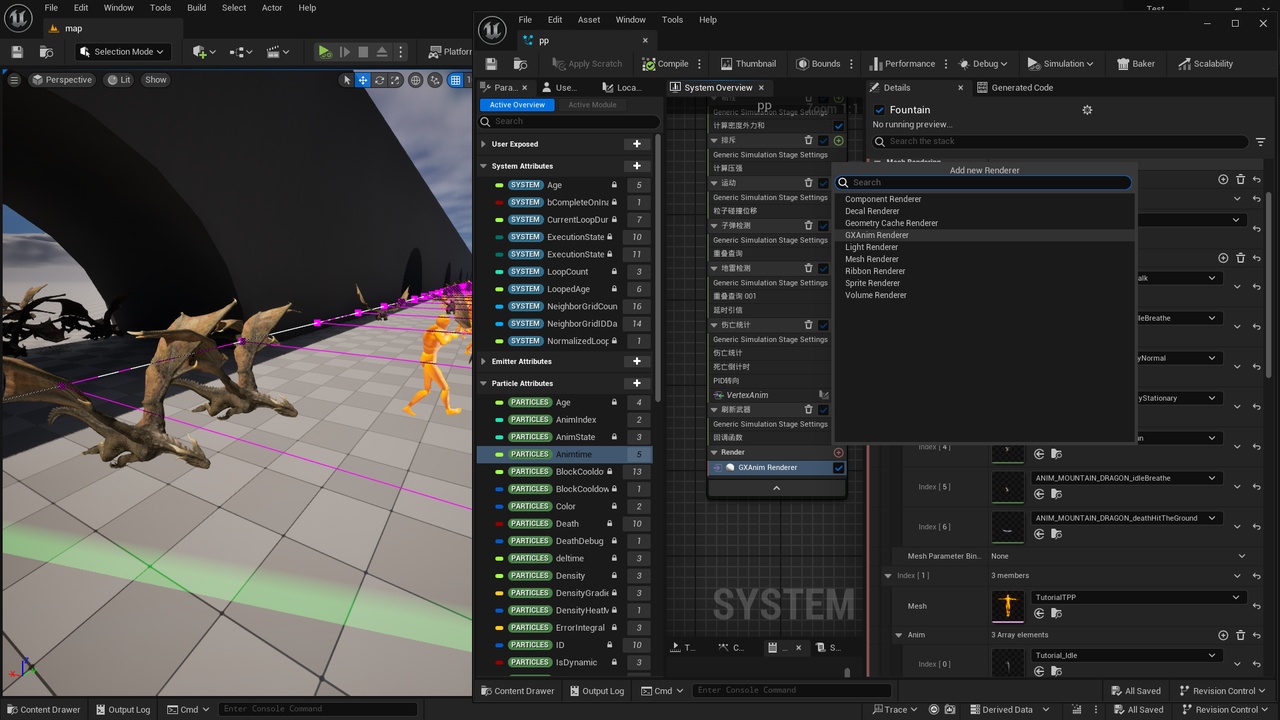1280x720 pixels.
Task: Open the ANIM_MOUNTAIN_DRAGON_deathHitTheGround dropdown
Action: [1125, 518]
